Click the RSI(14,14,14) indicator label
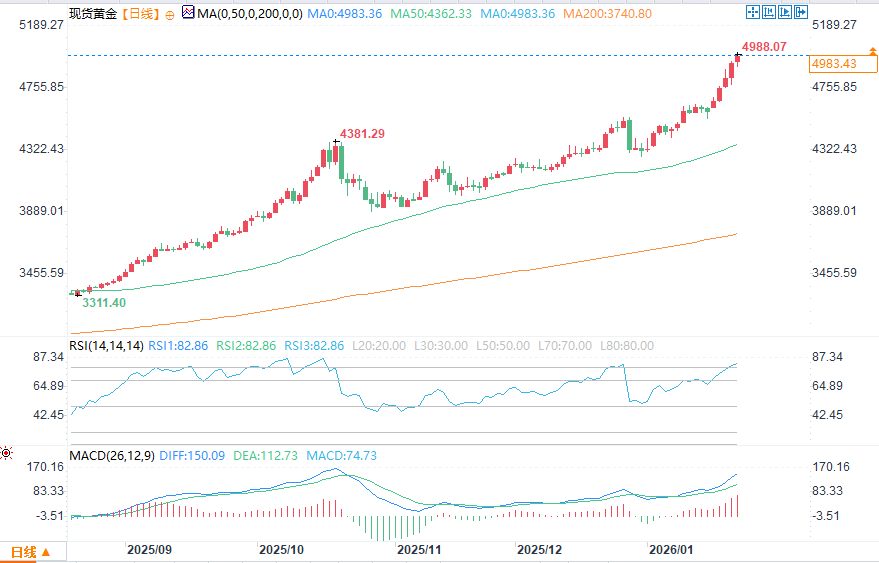Screen dimensions: 879x563 (107, 346)
